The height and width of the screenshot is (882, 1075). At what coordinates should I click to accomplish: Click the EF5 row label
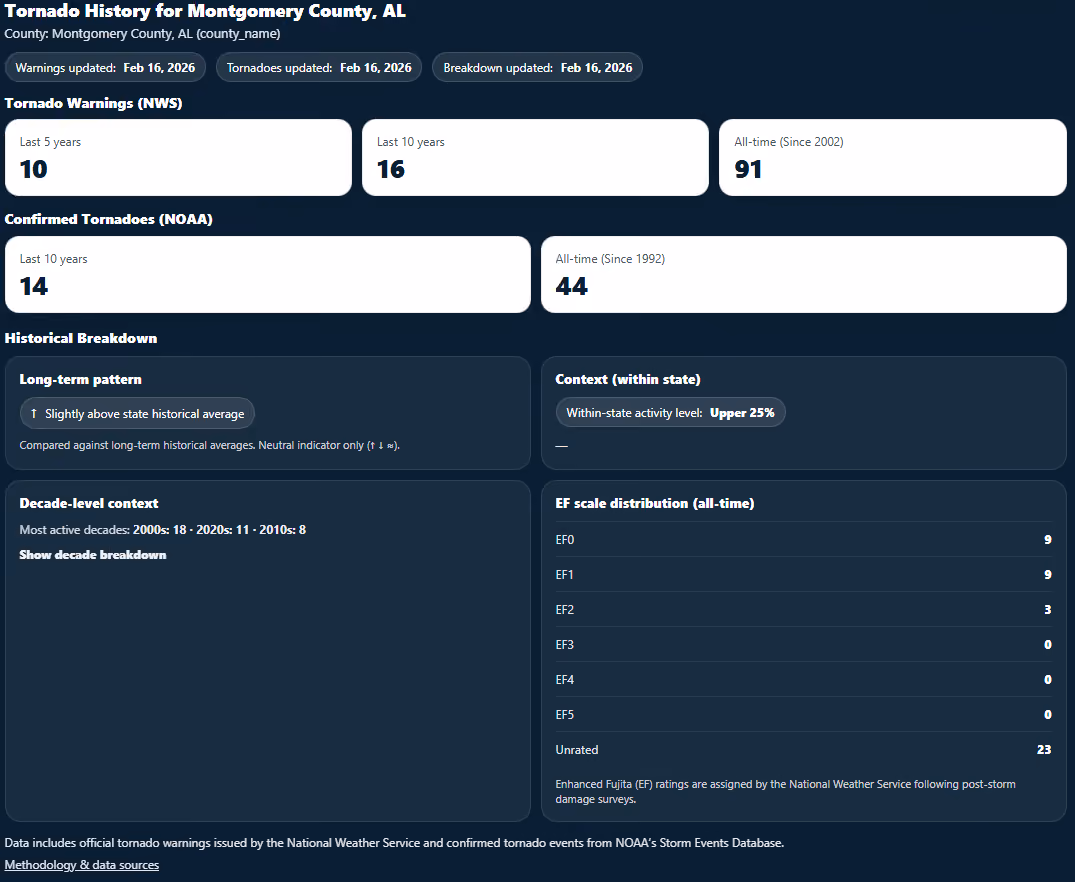[x=565, y=715]
